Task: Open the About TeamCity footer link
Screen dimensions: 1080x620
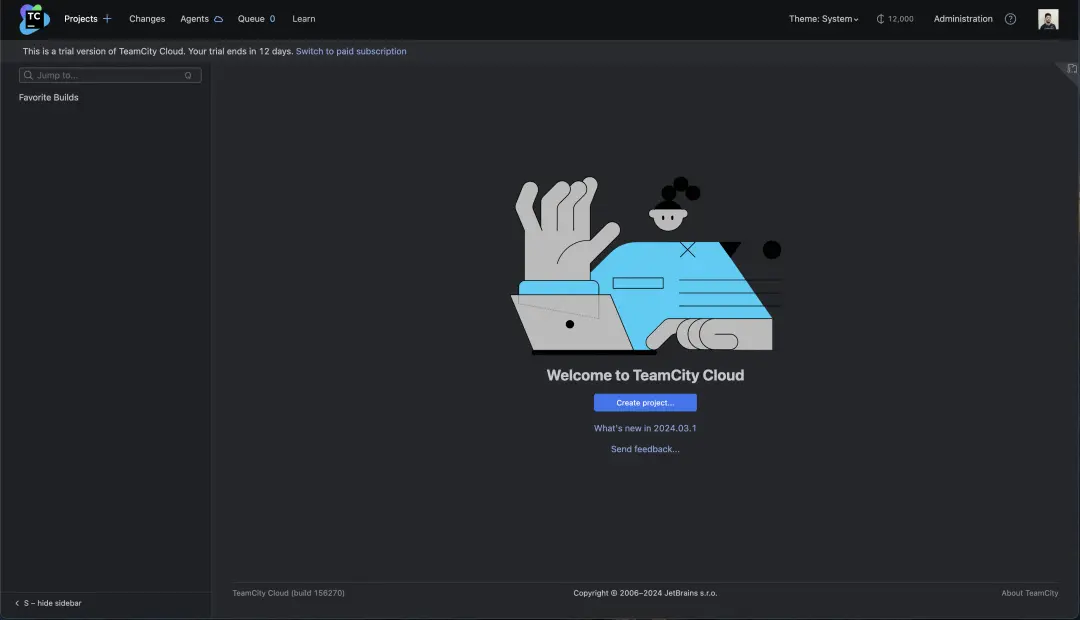Action: coord(1030,592)
